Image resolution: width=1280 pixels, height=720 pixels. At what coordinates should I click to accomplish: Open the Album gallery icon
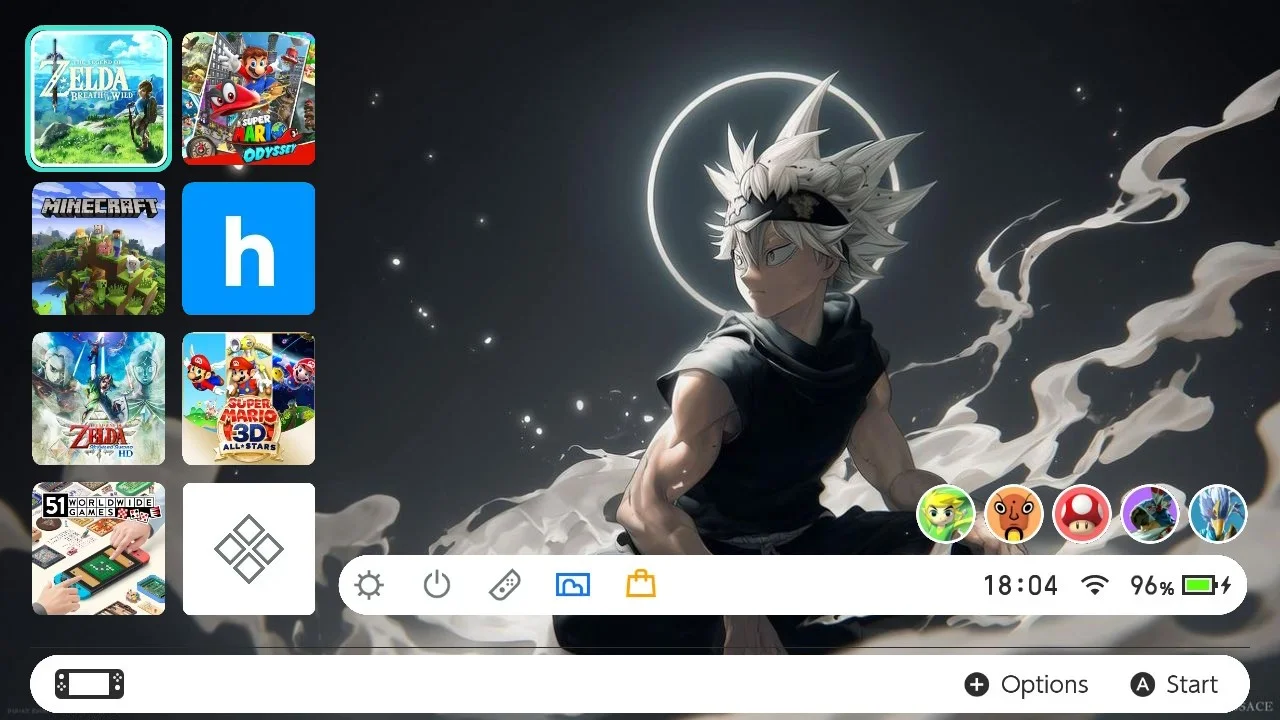point(573,585)
